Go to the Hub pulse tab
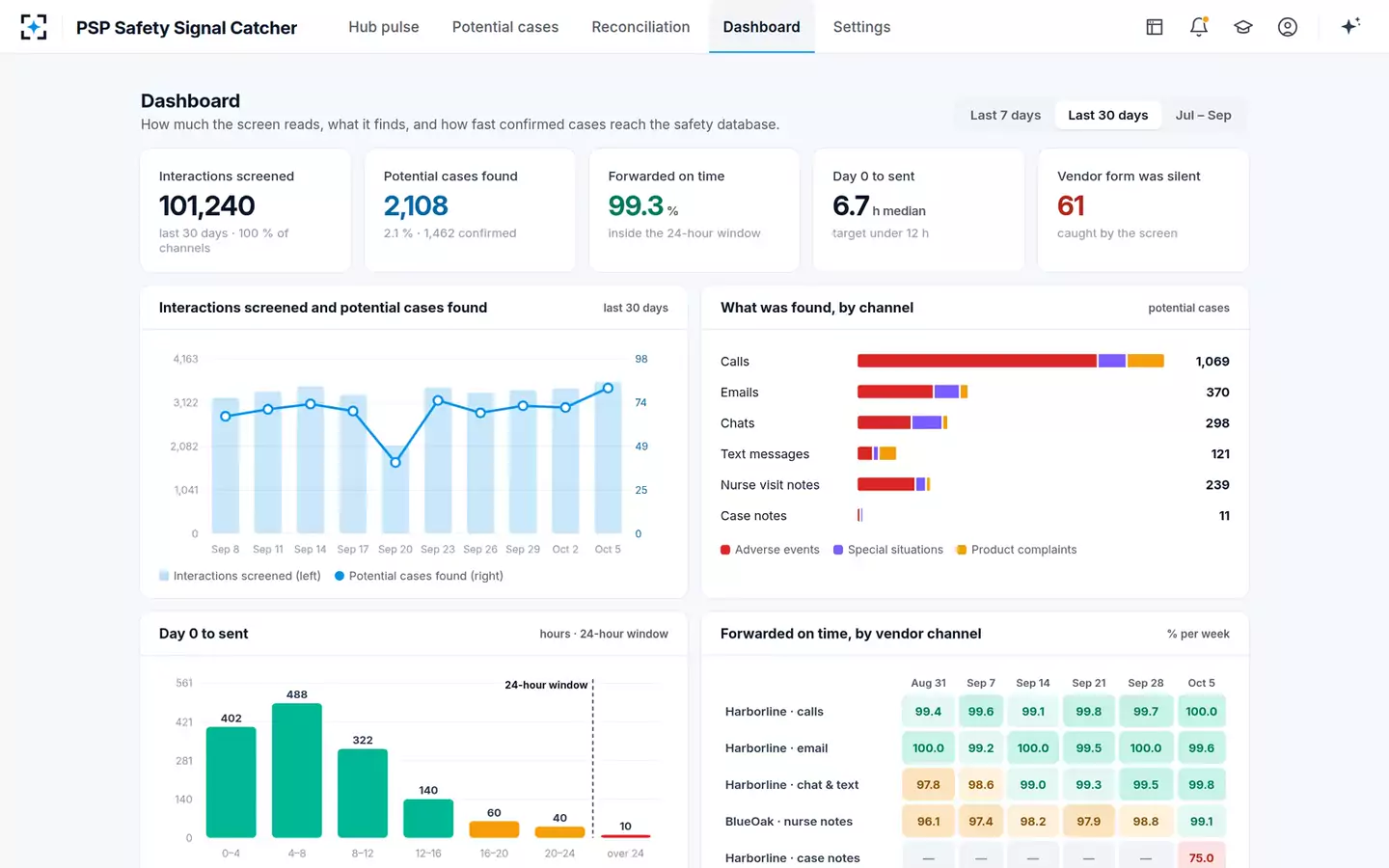 pos(384,27)
